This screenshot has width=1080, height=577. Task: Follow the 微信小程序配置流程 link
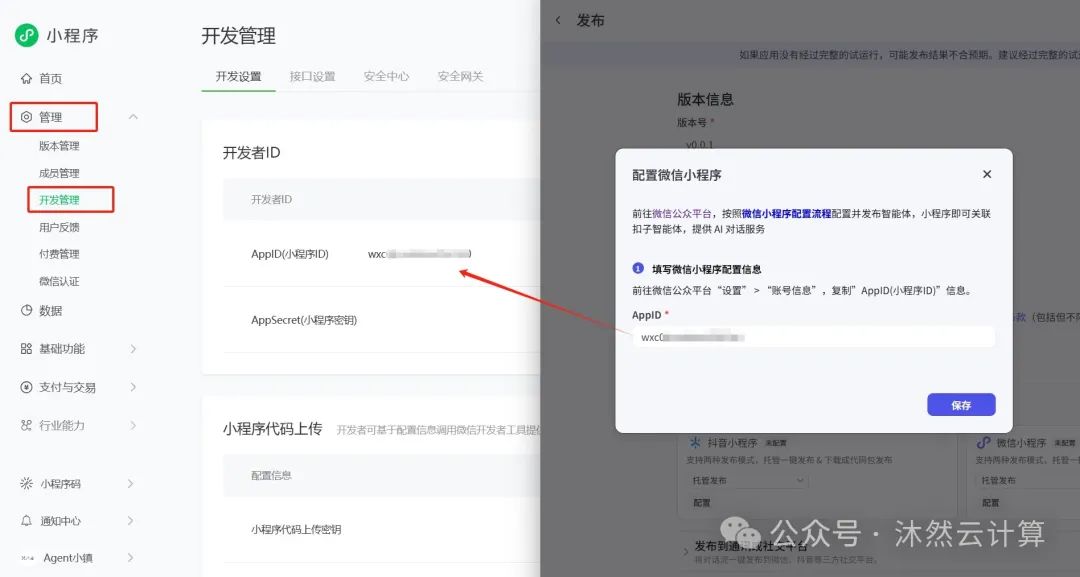point(786,213)
